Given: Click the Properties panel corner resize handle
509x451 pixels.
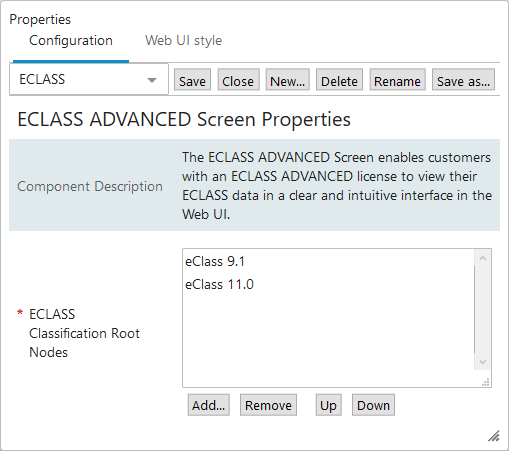Looking at the screenshot, I should pyautogui.click(x=494, y=436).
